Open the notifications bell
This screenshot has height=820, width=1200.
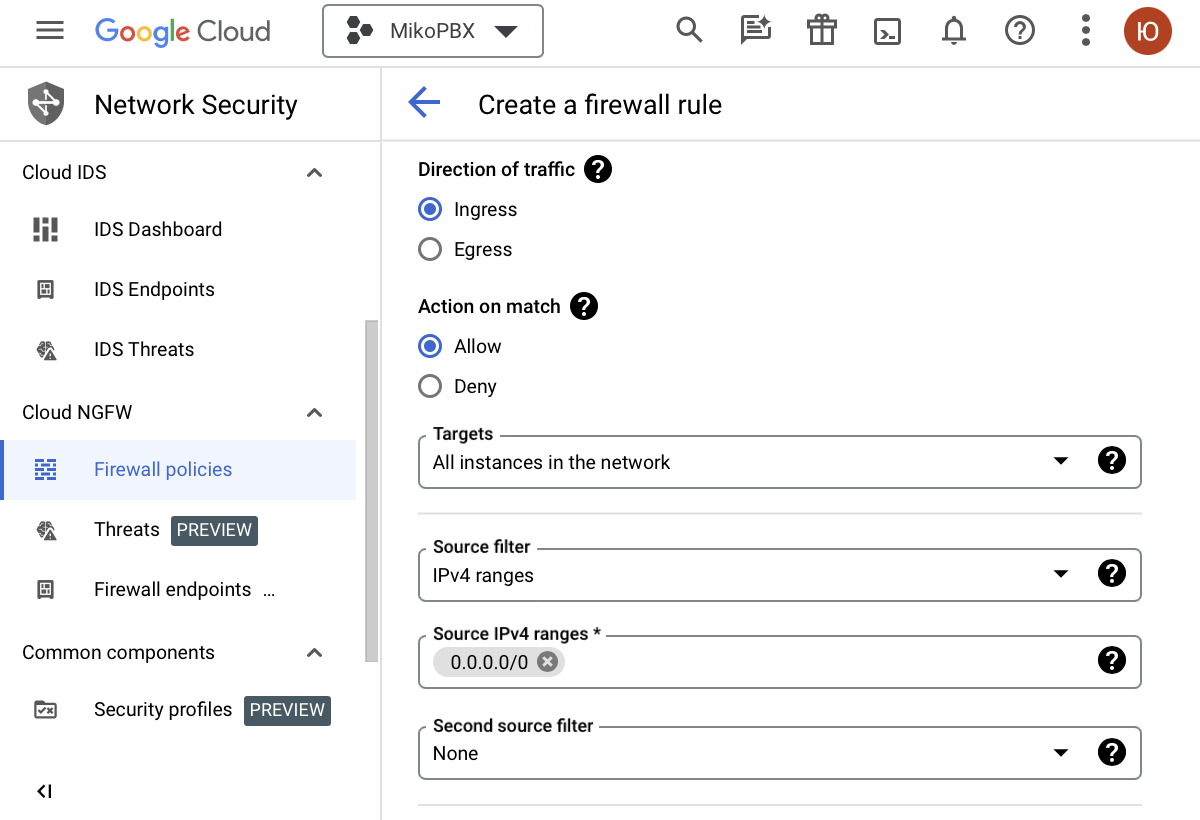954,32
